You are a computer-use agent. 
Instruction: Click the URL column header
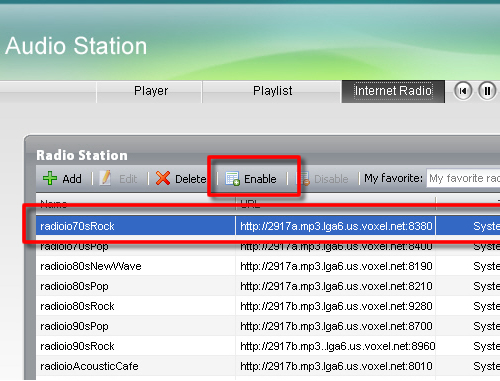[x=336, y=203]
